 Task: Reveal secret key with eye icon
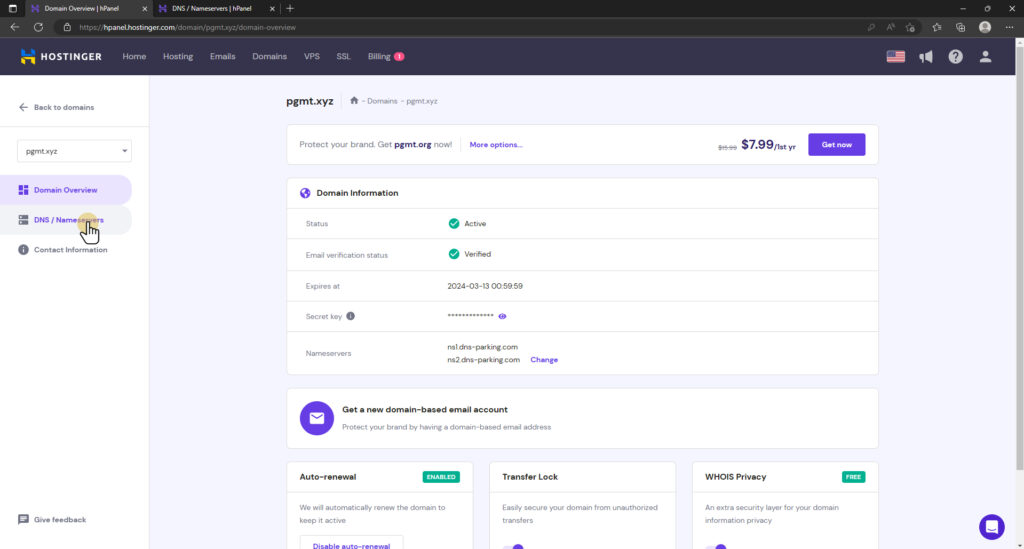502,316
